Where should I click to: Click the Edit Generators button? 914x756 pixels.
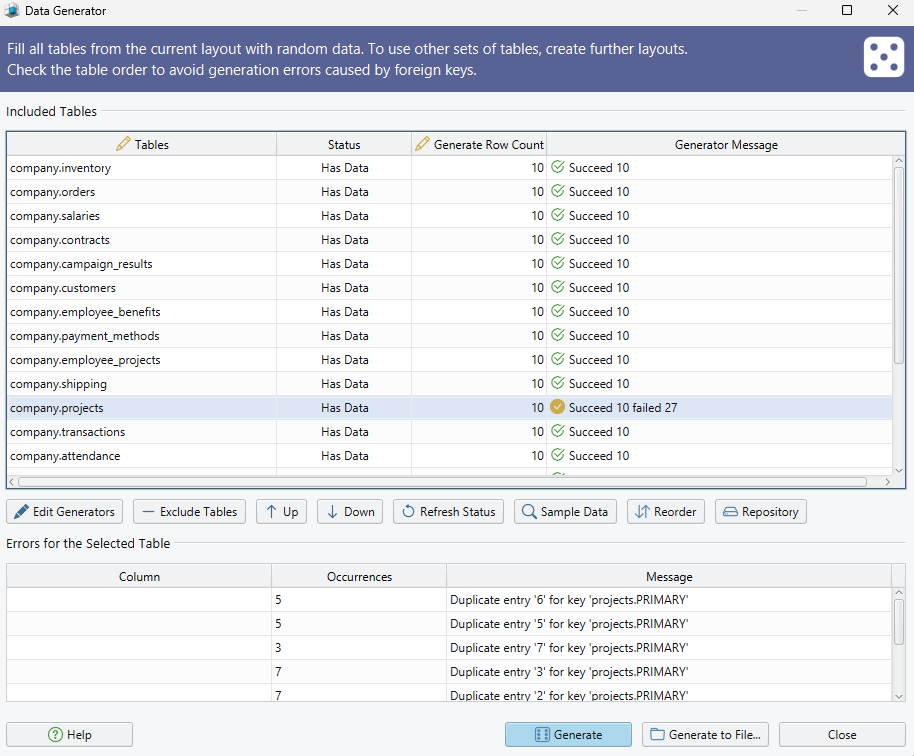pyautogui.click(x=65, y=512)
